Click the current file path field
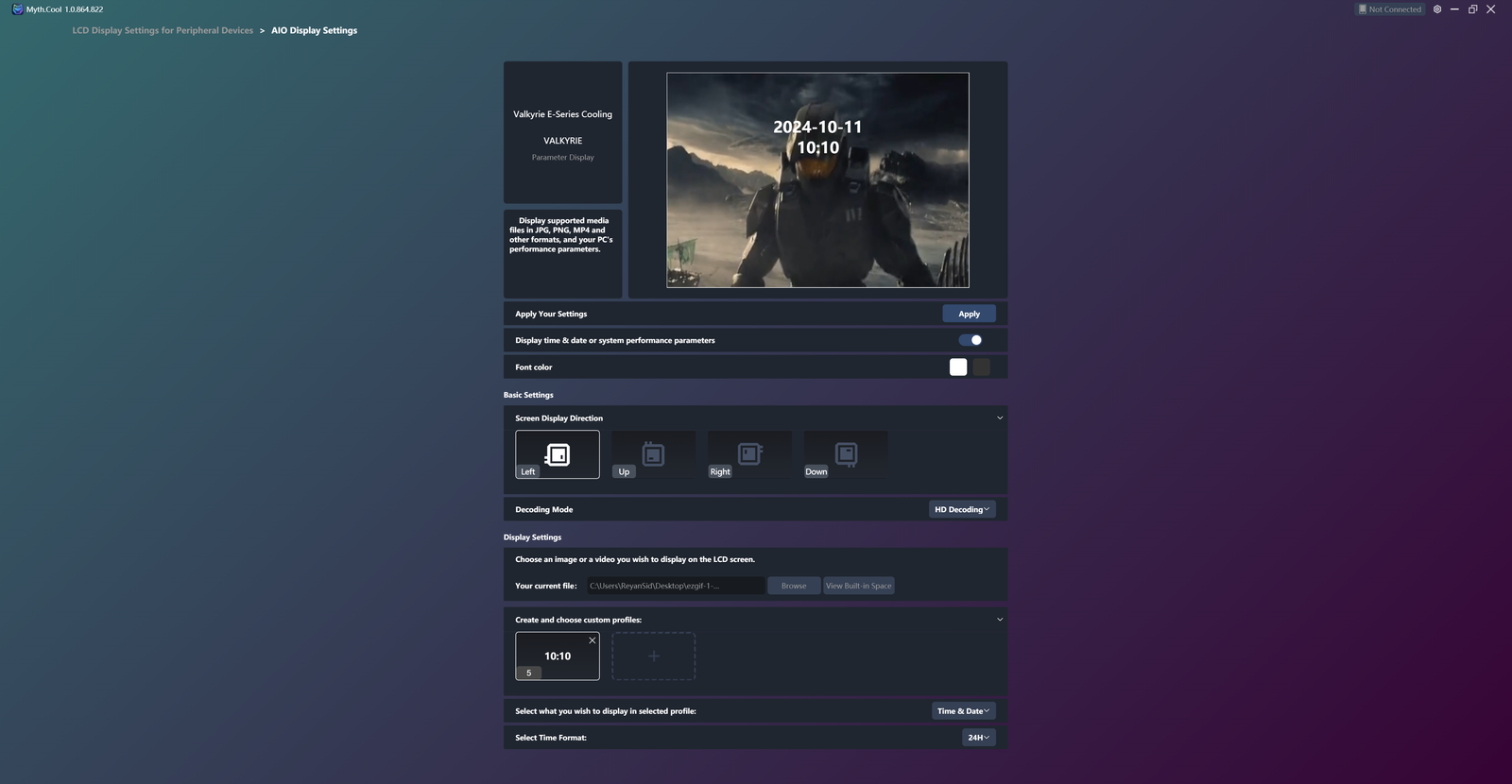1512x784 pixels. pos(676,586)
